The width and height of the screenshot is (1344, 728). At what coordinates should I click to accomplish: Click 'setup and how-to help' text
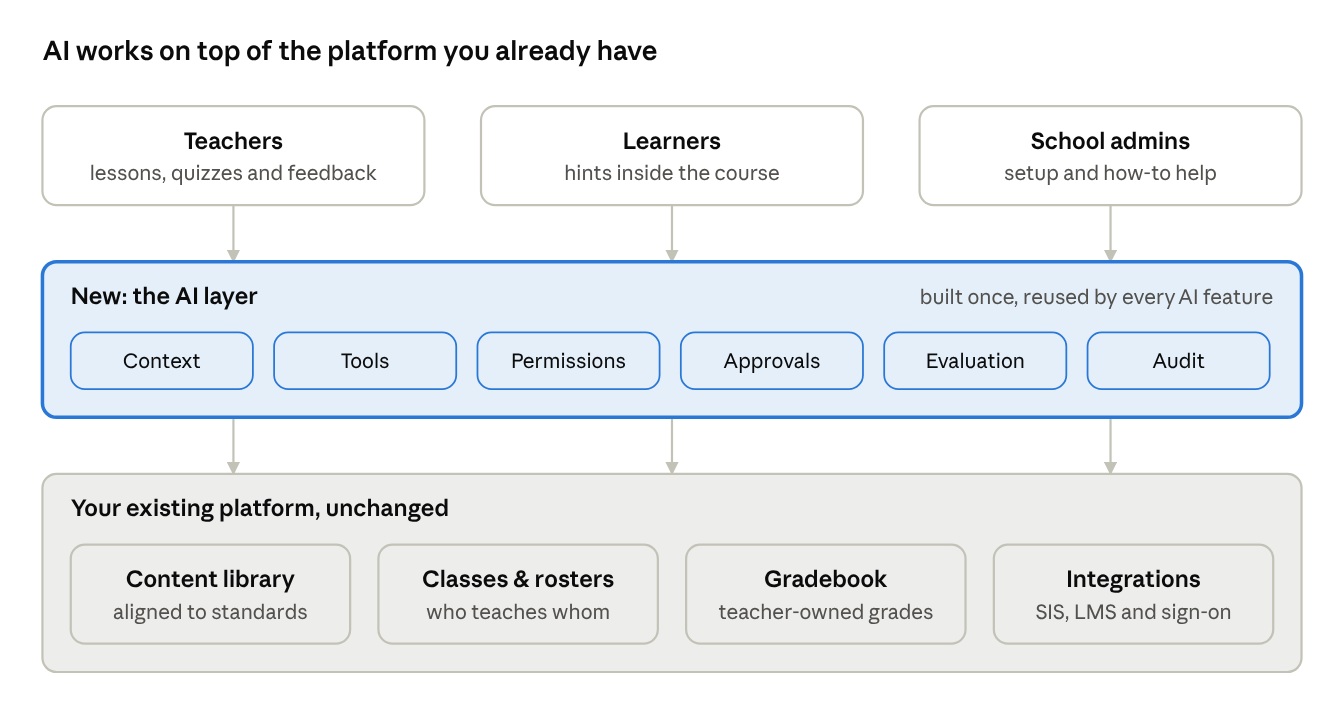pos(1110,173)
